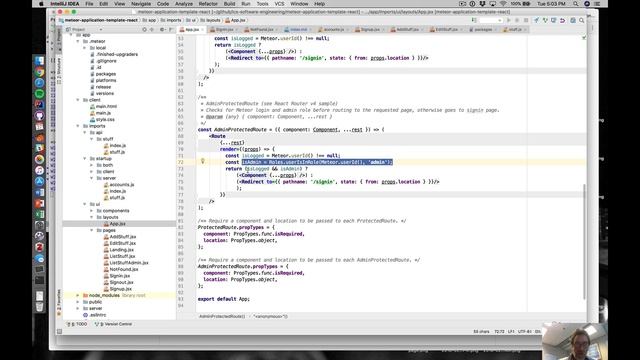The height and width of the screenshot is (360, 640).
Task: Click the Favorites vertical tool window tab
Action: point(59,302)
